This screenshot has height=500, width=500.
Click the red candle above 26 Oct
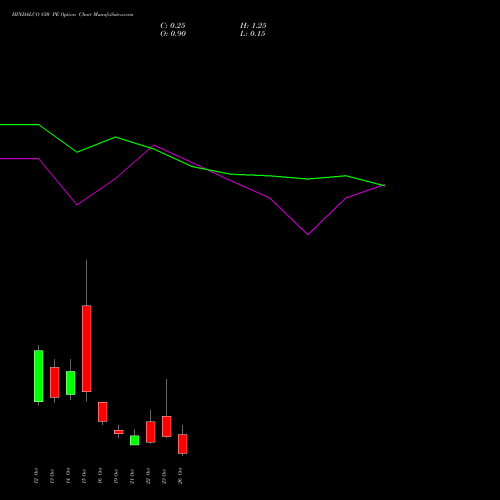point(183,444)
